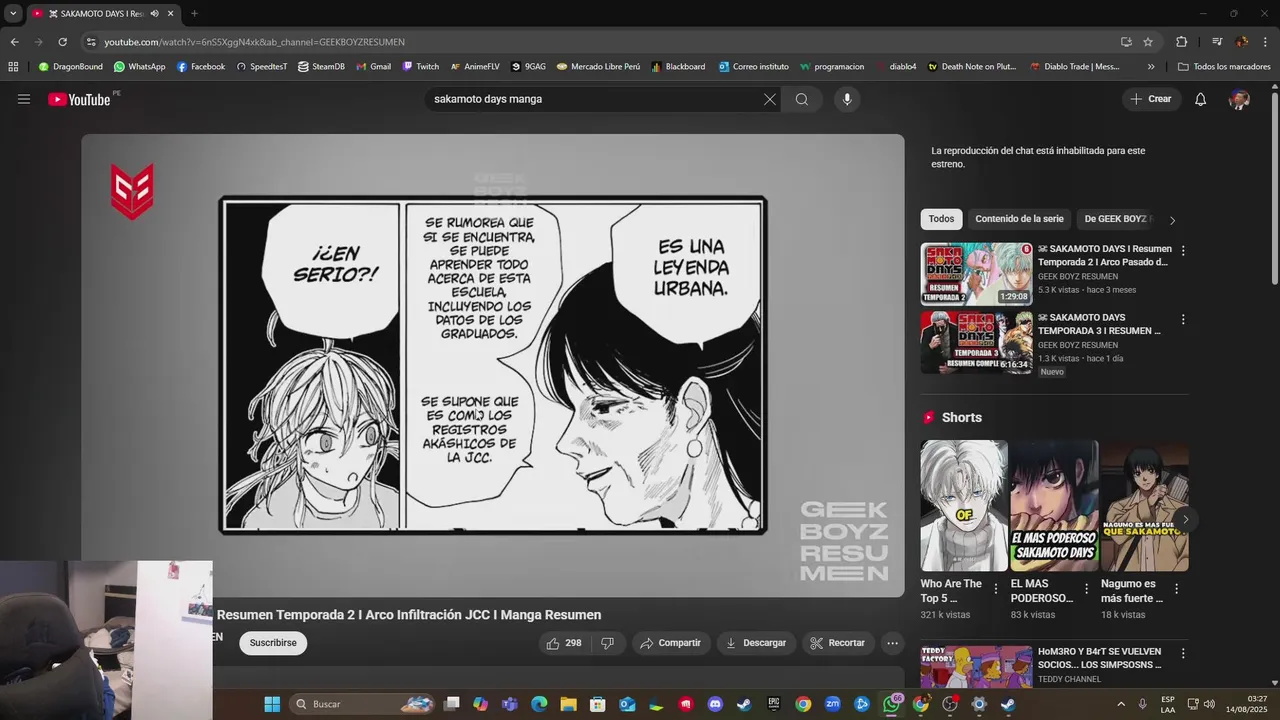Viewport: 1280px width, 720px height.
Task: Open the Windows Start menu
Action: pyautogui.click(x=272, y=704)
